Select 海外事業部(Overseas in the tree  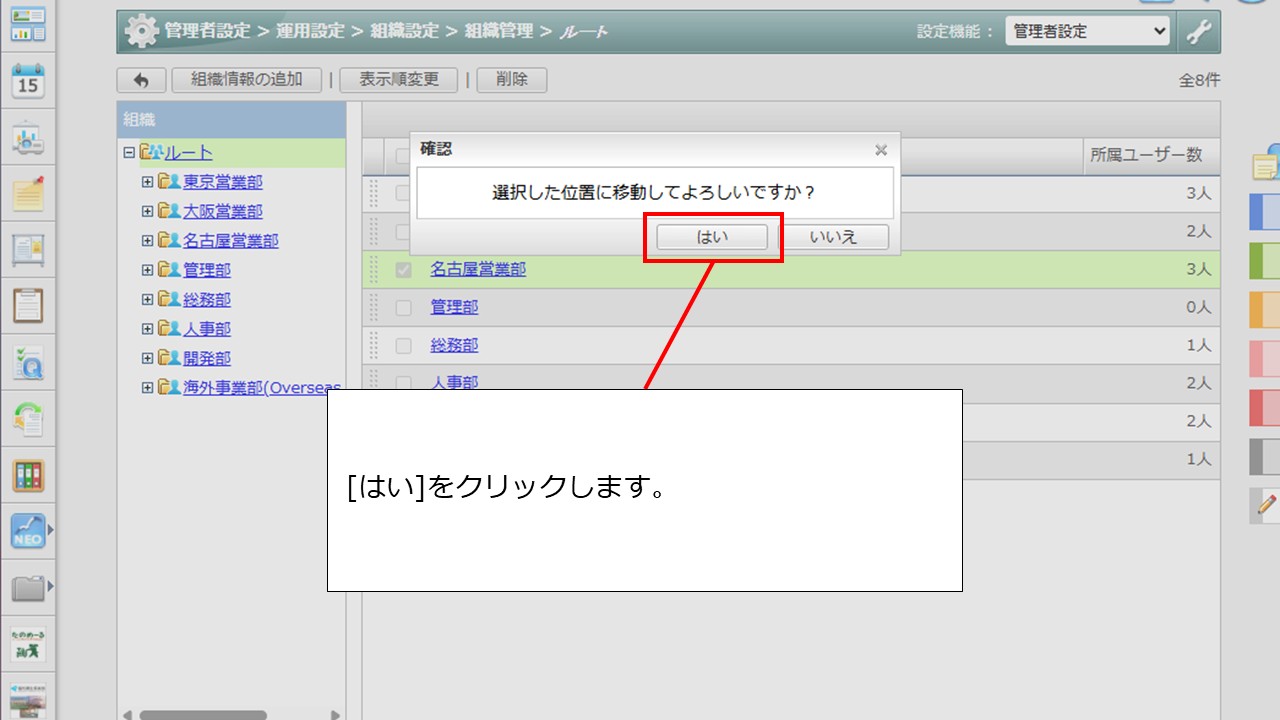(262, 388)
